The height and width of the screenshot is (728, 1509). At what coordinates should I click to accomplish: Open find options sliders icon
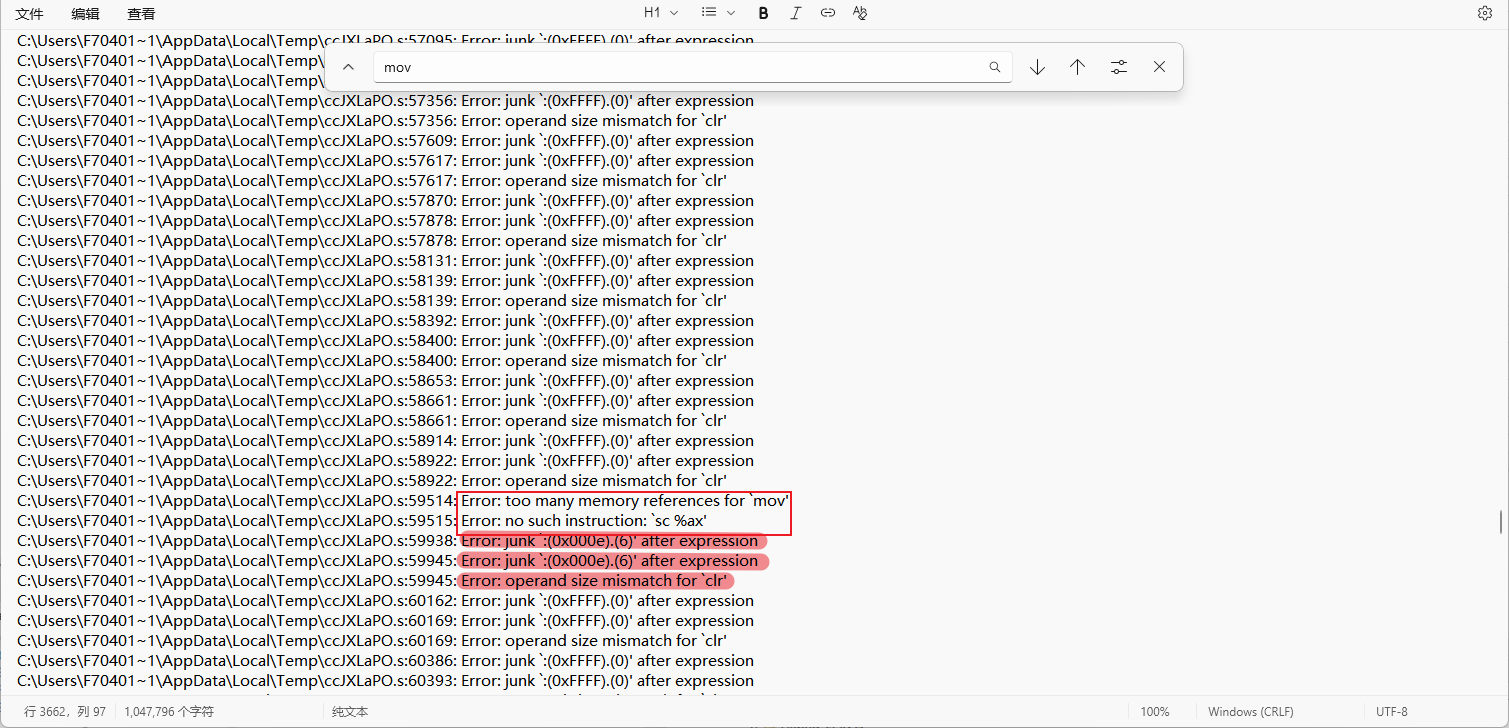click(x=1118, y=67)
